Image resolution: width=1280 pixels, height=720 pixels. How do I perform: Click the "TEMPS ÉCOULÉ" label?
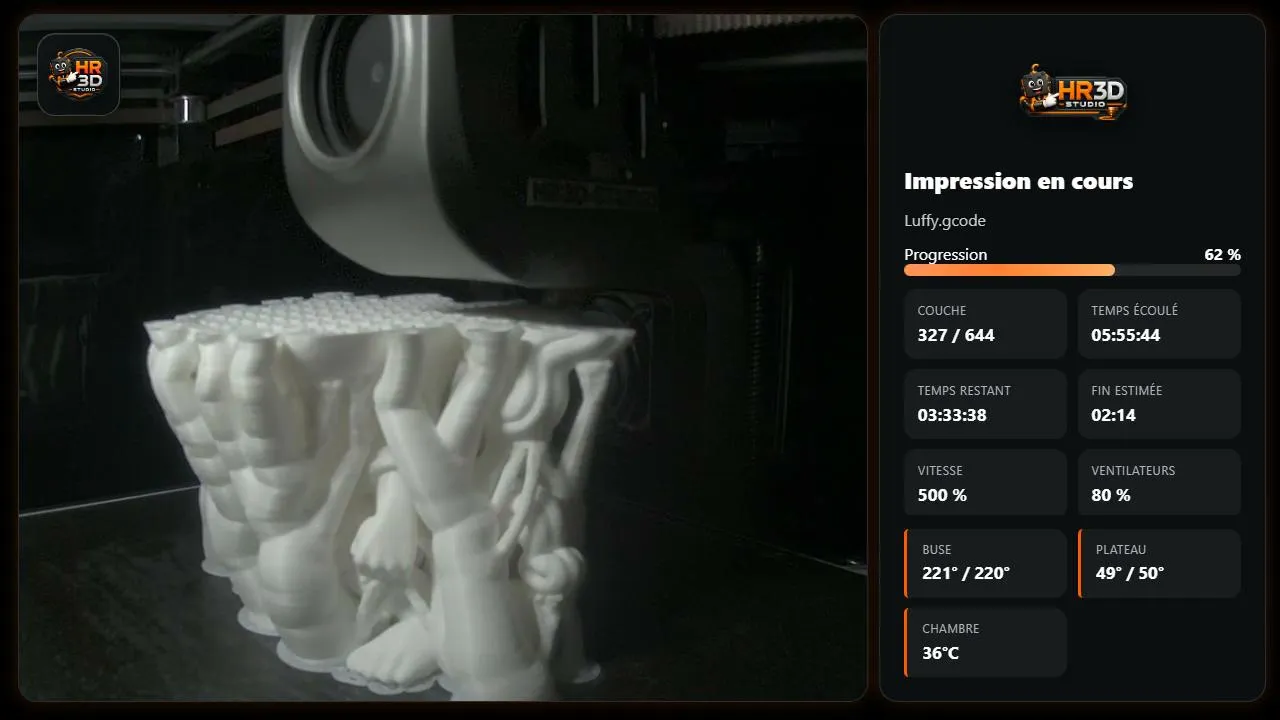(x=1134, y=311)
